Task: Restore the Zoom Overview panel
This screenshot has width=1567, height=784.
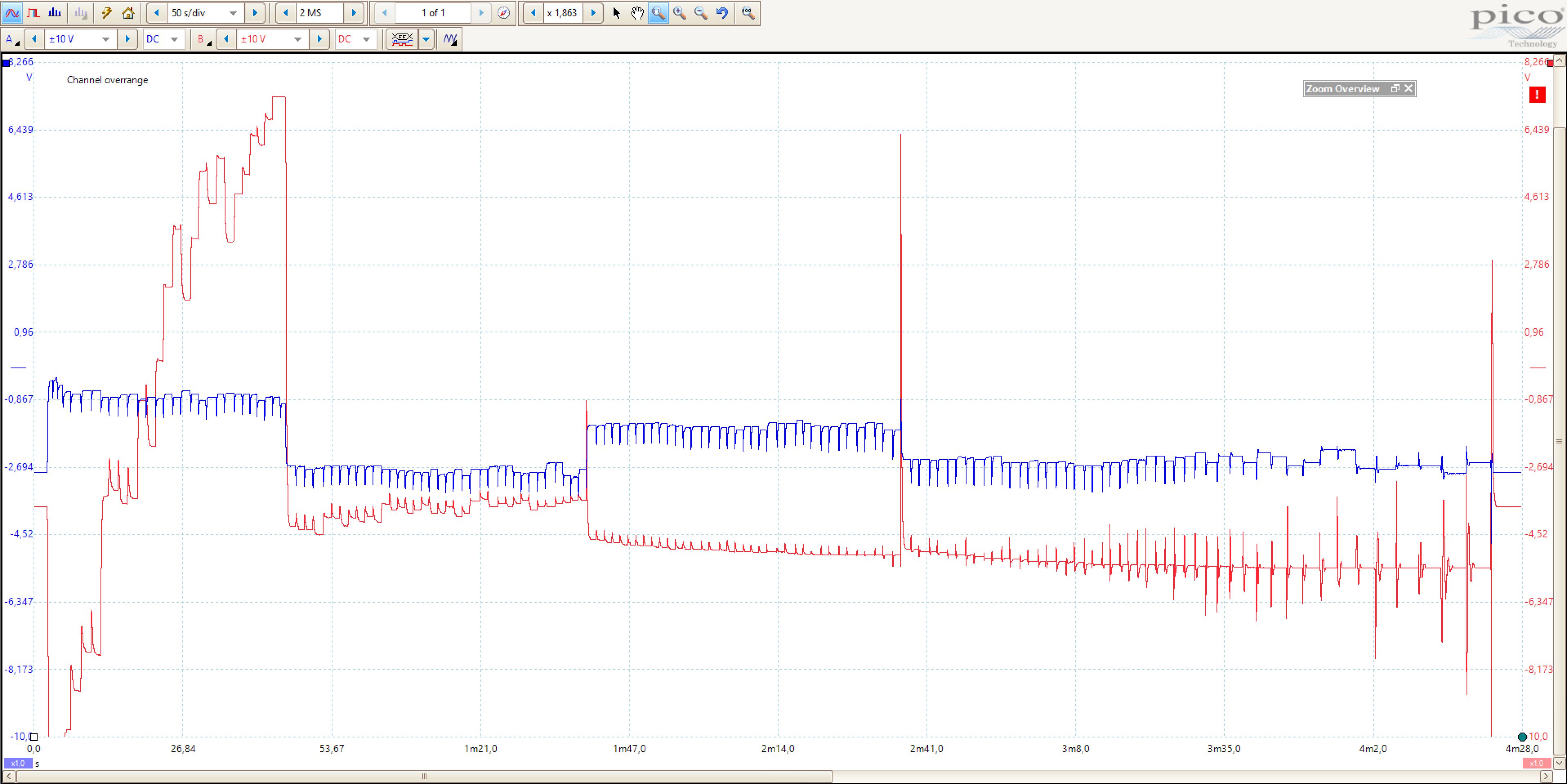Action: [1395, 89]
